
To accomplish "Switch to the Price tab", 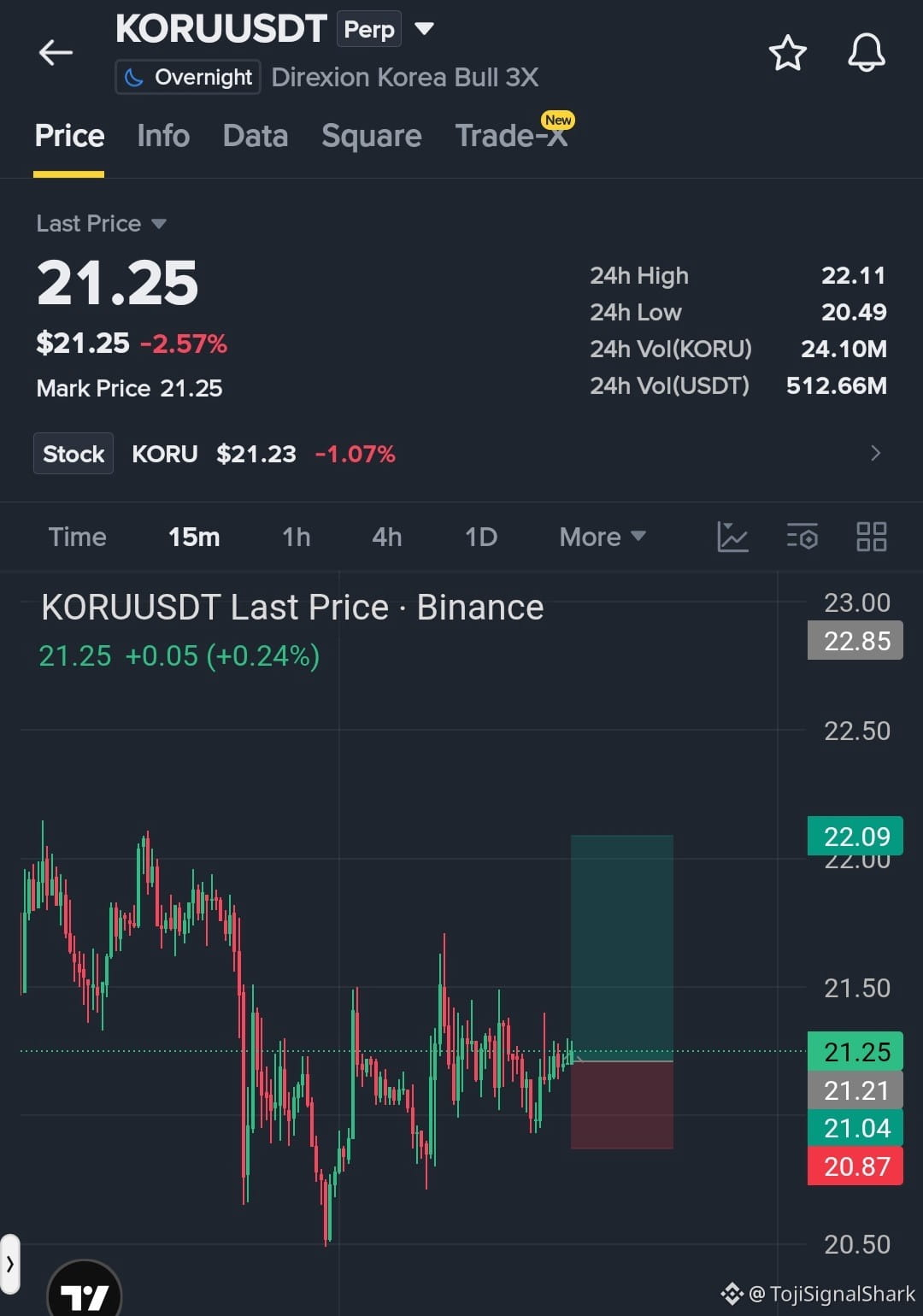I will click(69, 136).
